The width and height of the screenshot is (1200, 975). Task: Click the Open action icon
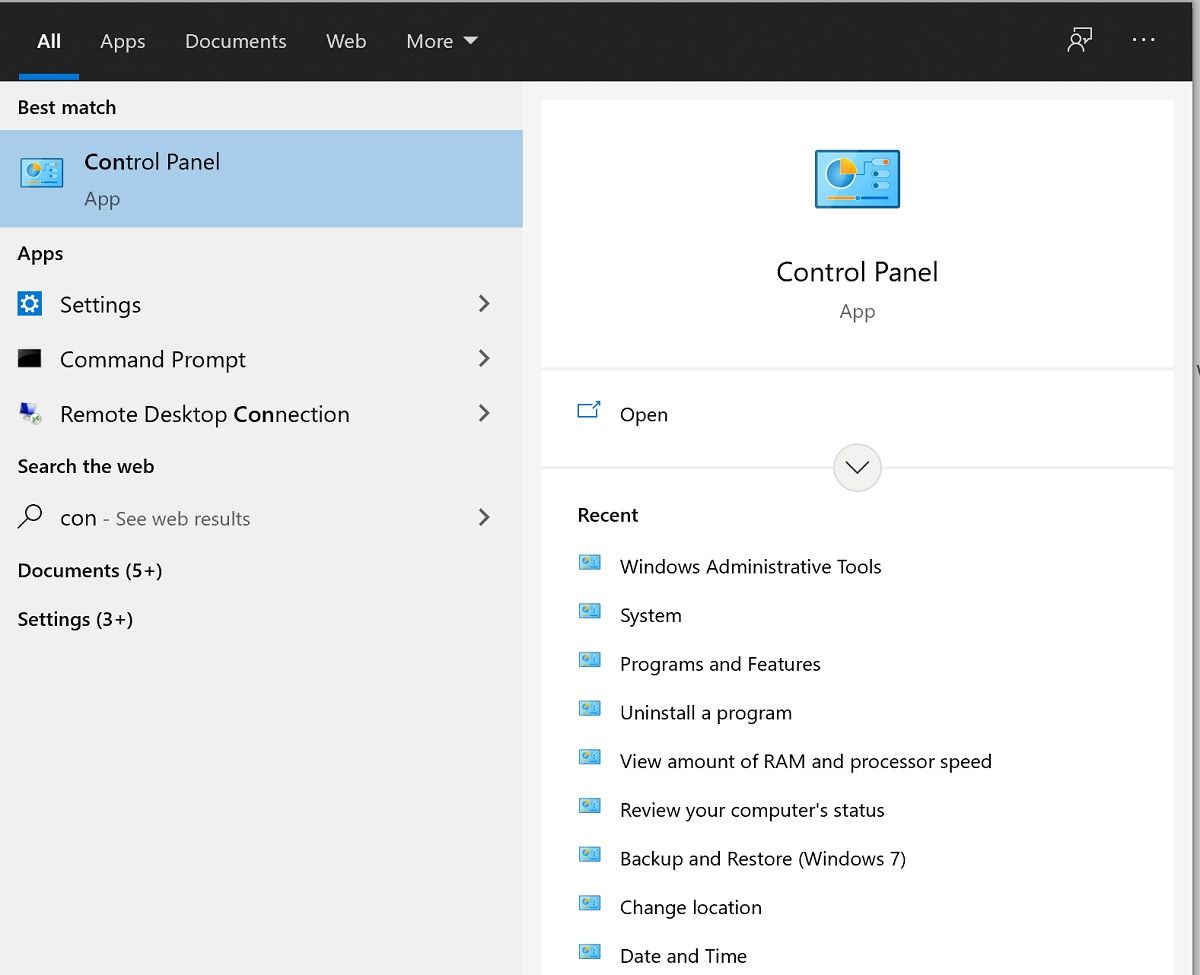coord(589,410)
